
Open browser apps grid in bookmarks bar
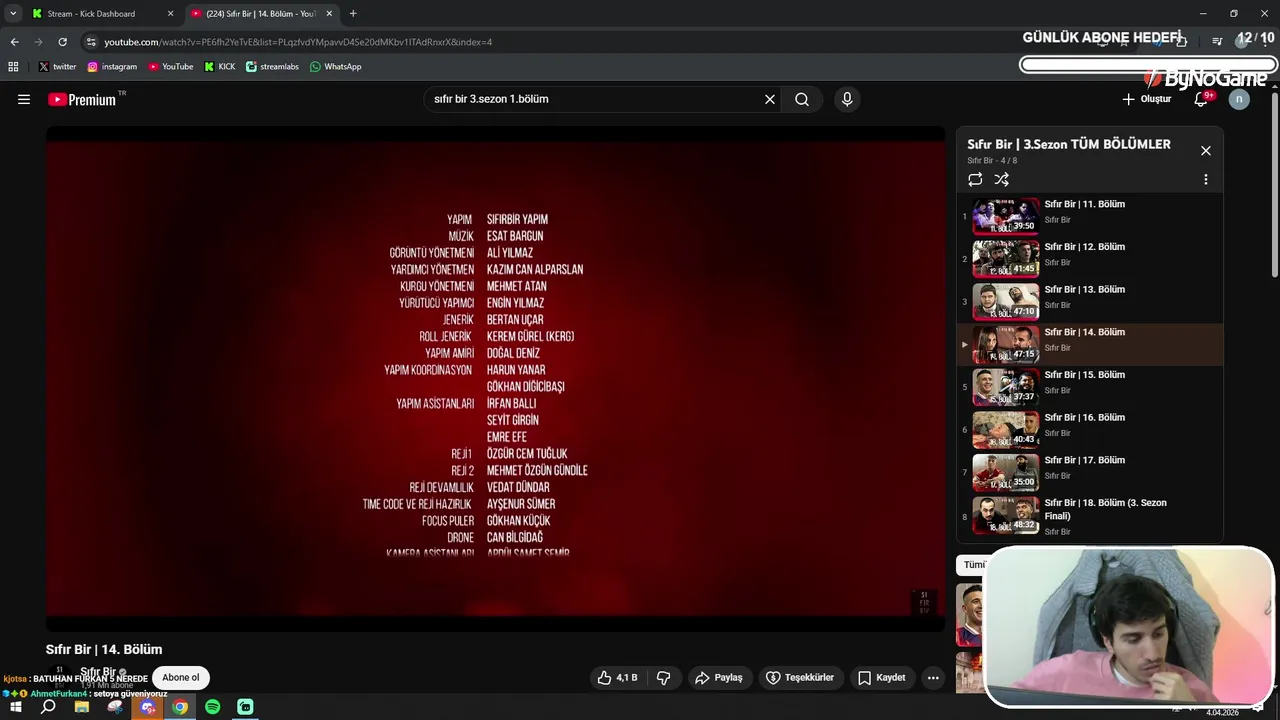point(13,67)
